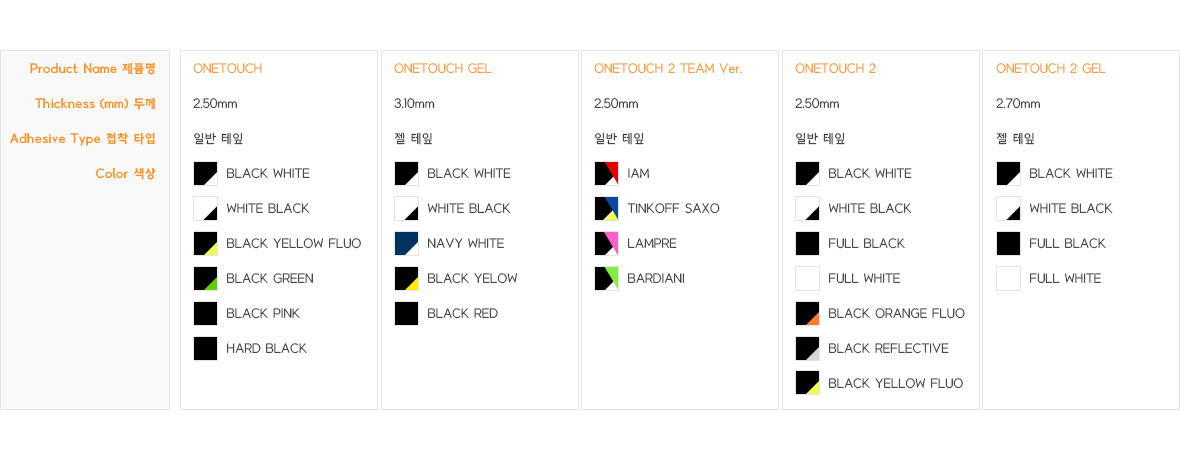
Task: Click the ONETOUCH Black Yellow Fluo swatch
Action: coord(205,243)
